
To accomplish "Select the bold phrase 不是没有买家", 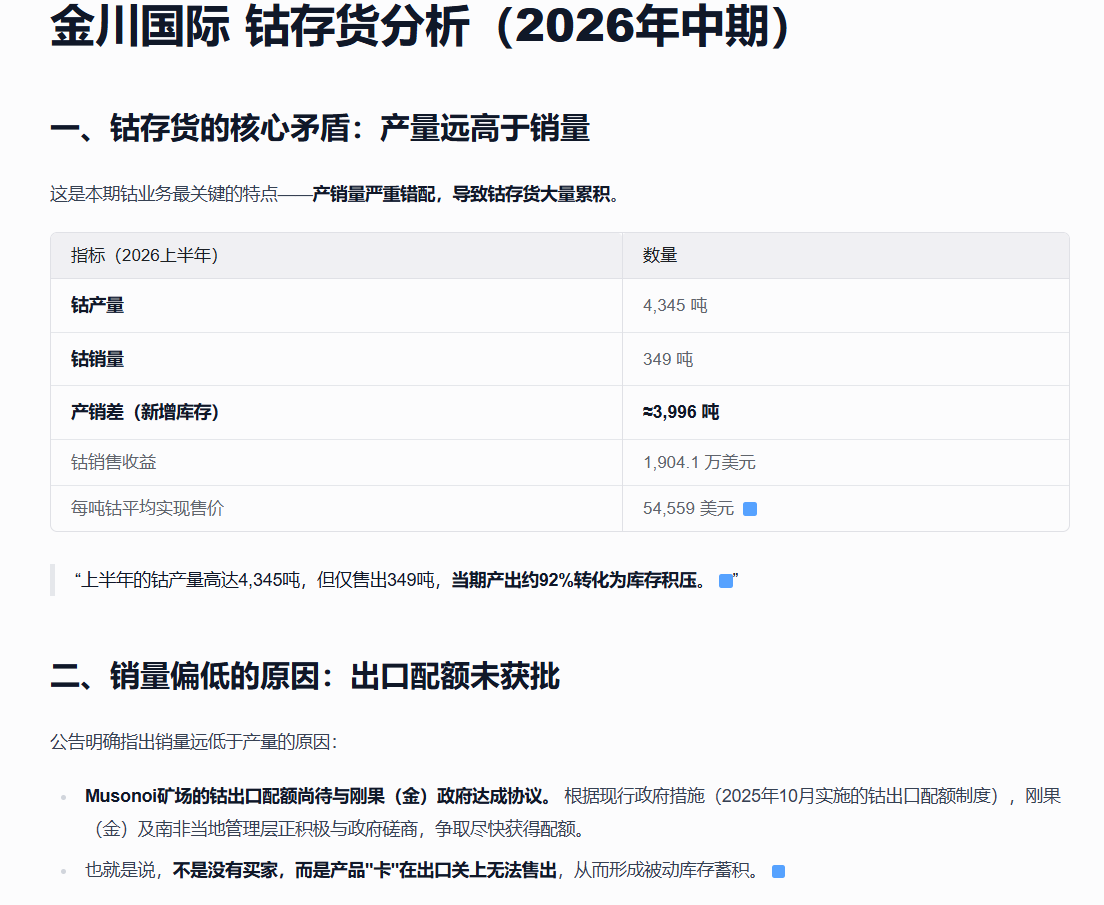I will pyautogui.click(x=225, y=870).
